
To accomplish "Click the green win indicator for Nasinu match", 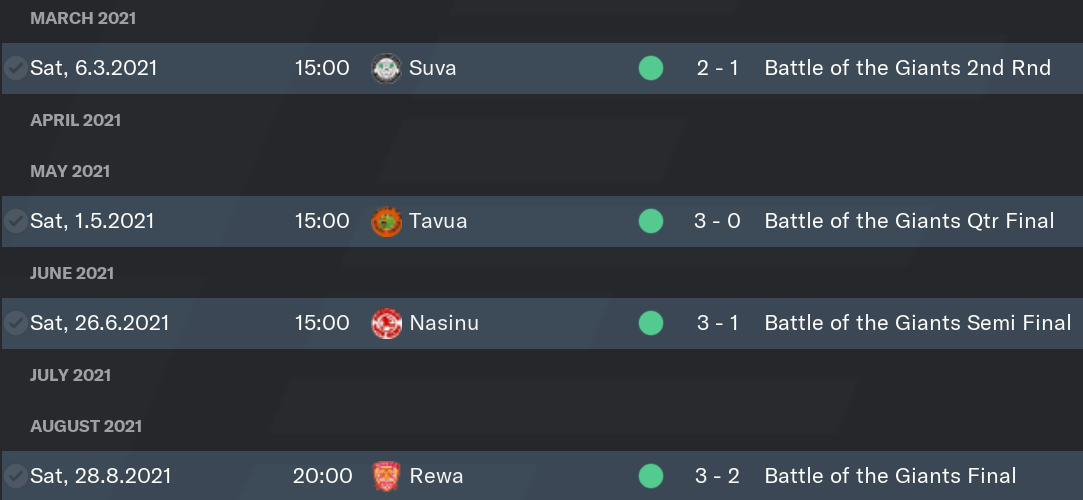I will point(651,323).
